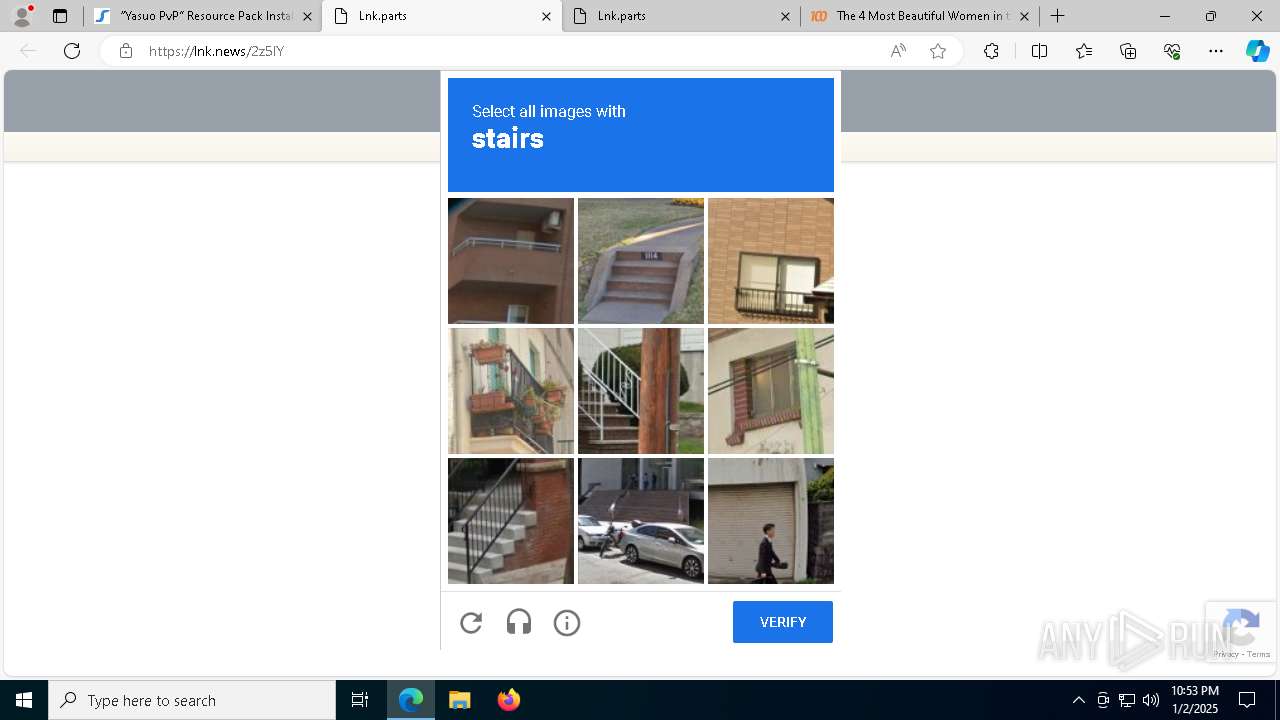Open the captcha info help icon
The image size is (1280, 720).
(567, 623)
